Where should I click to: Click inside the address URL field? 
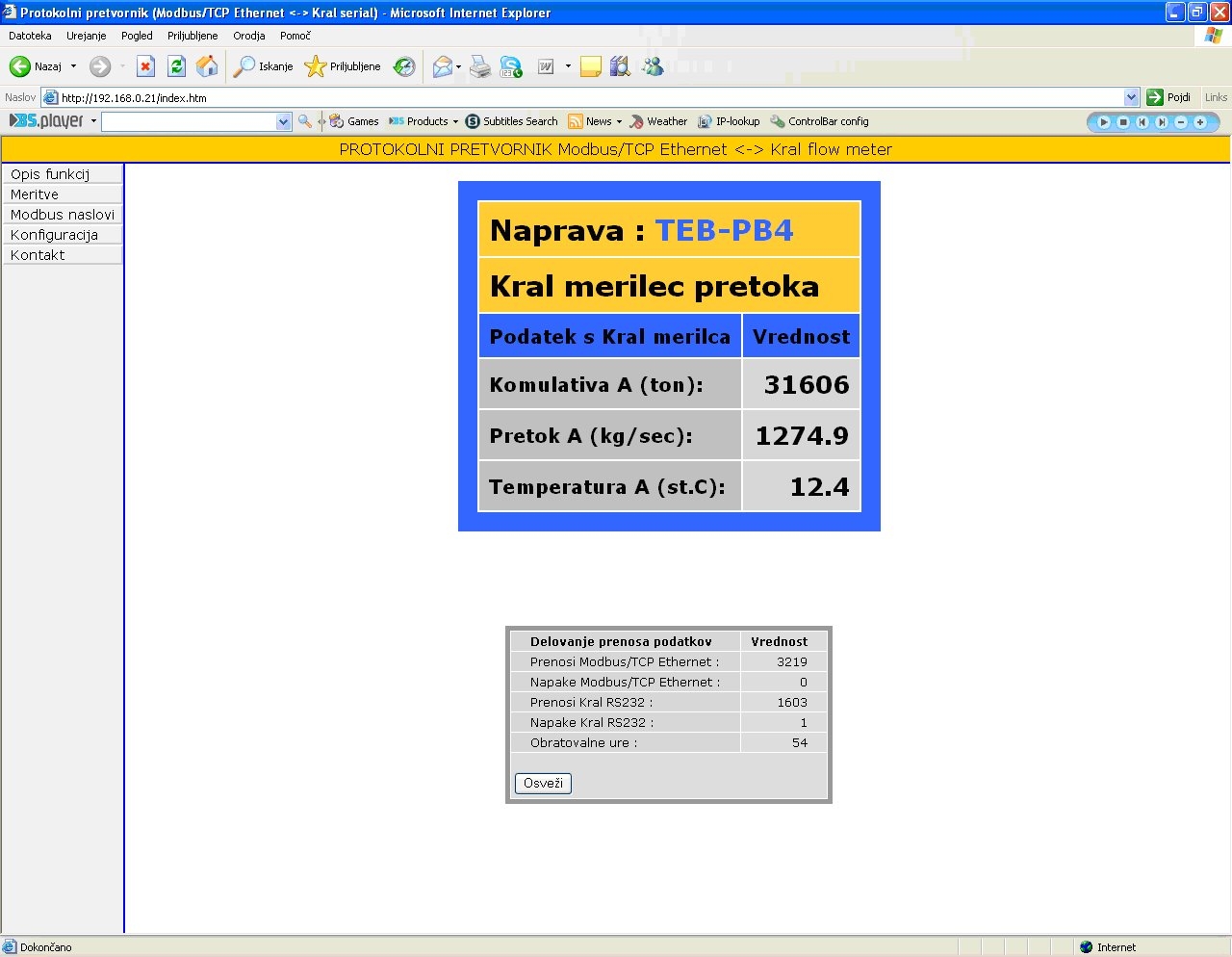click(577, 97)
